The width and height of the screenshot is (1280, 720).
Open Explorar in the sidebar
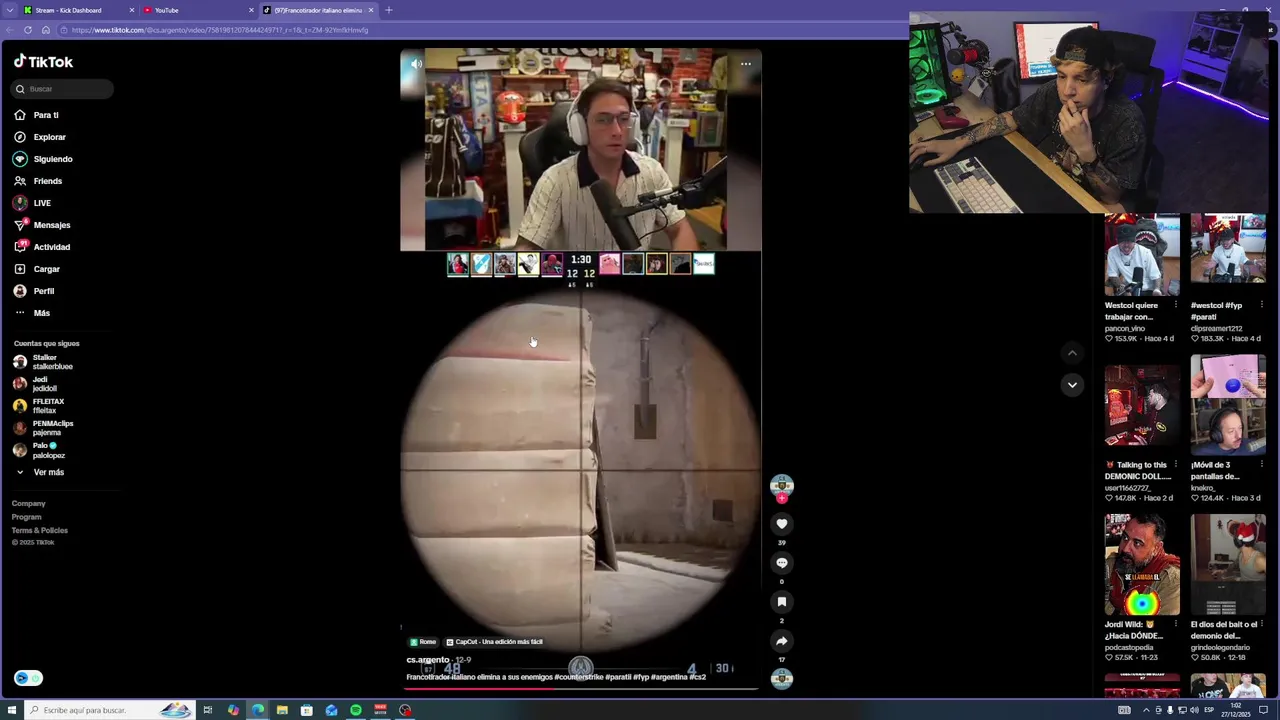pyautogui.click(x=49, y=137)
